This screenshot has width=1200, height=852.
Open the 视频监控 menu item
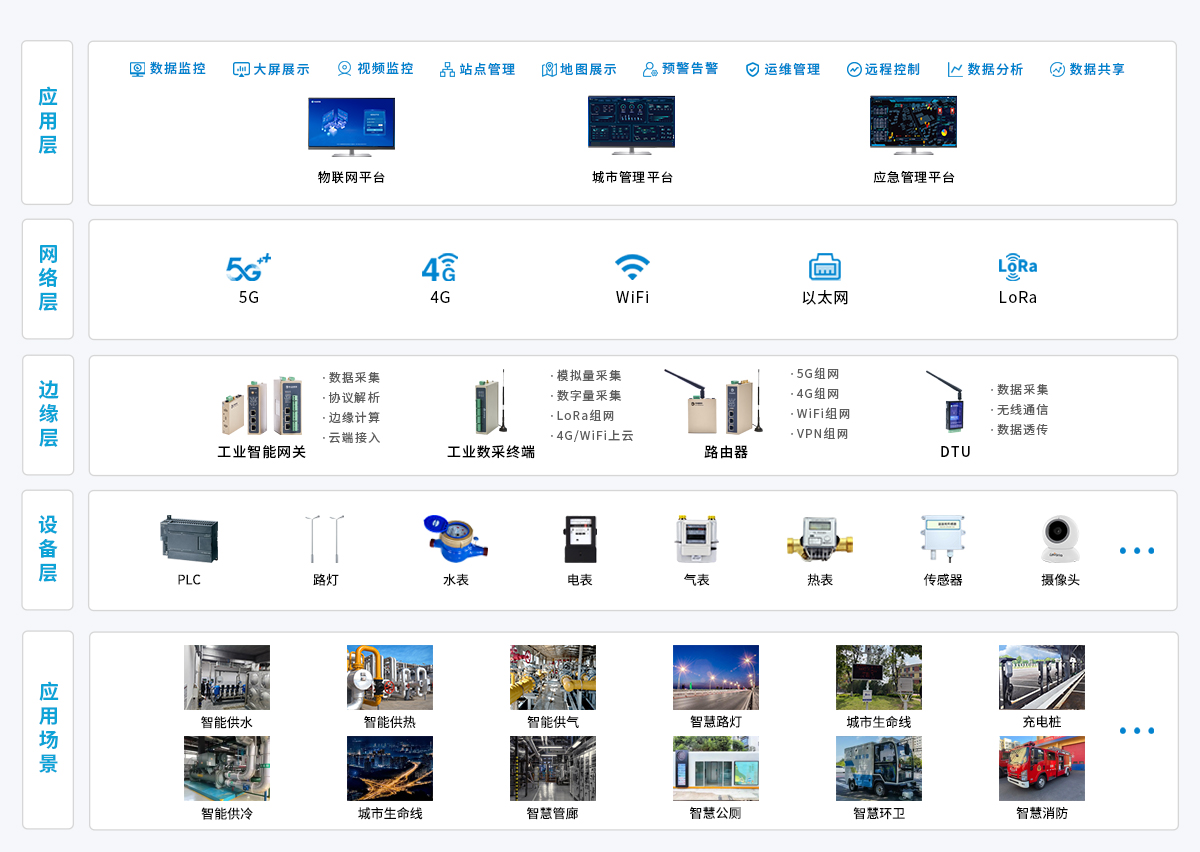[375, 69]
